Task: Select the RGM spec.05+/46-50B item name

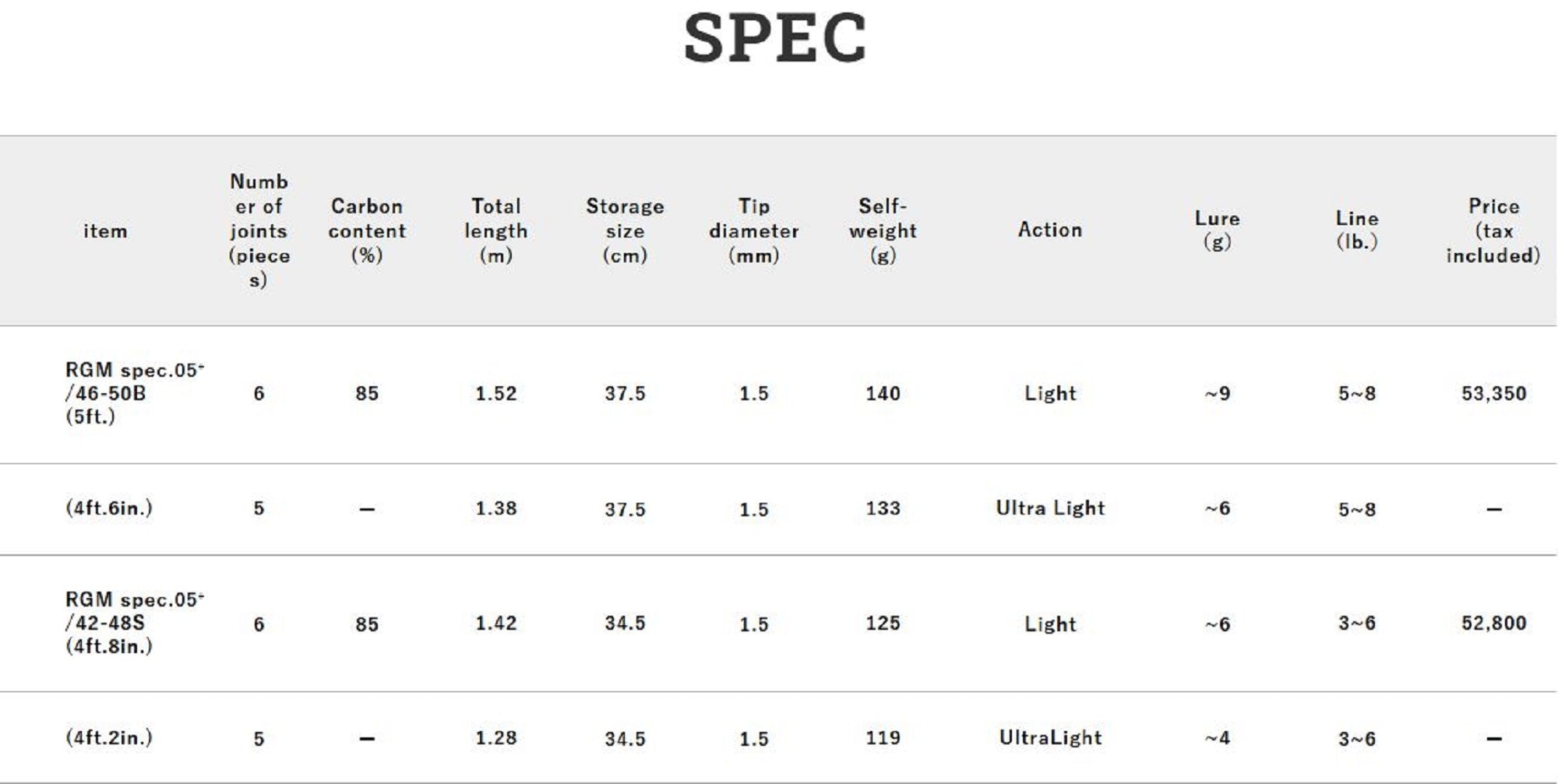Action: pos(134,393)
